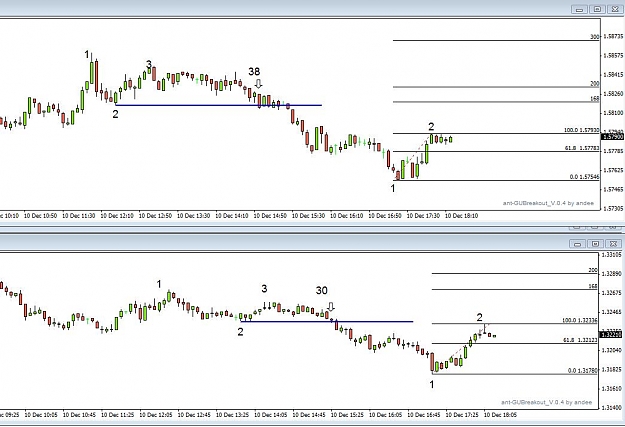Select the down arrow under the 38 label
Viewport: 625px width, 427px height.
[x=258, y=84]
